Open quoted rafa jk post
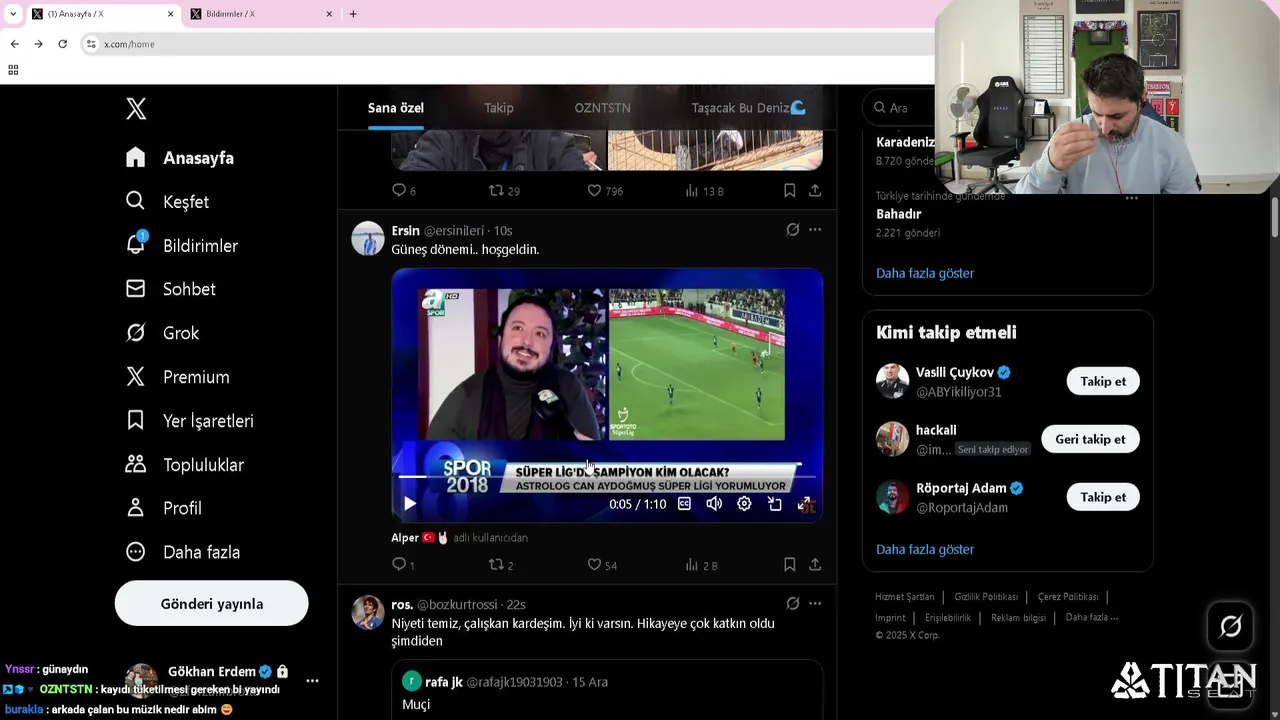1280x720 pixels. (x=606, y=690)
